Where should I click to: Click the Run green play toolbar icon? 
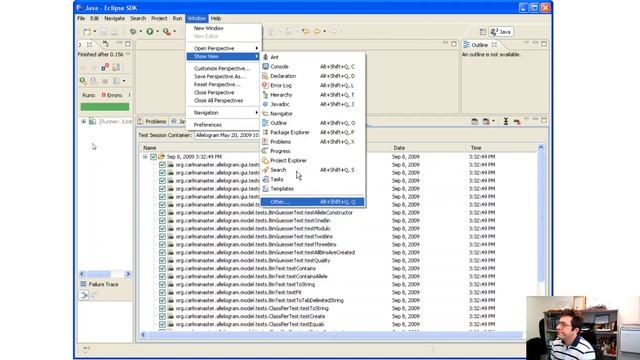(x=150, y=31)
